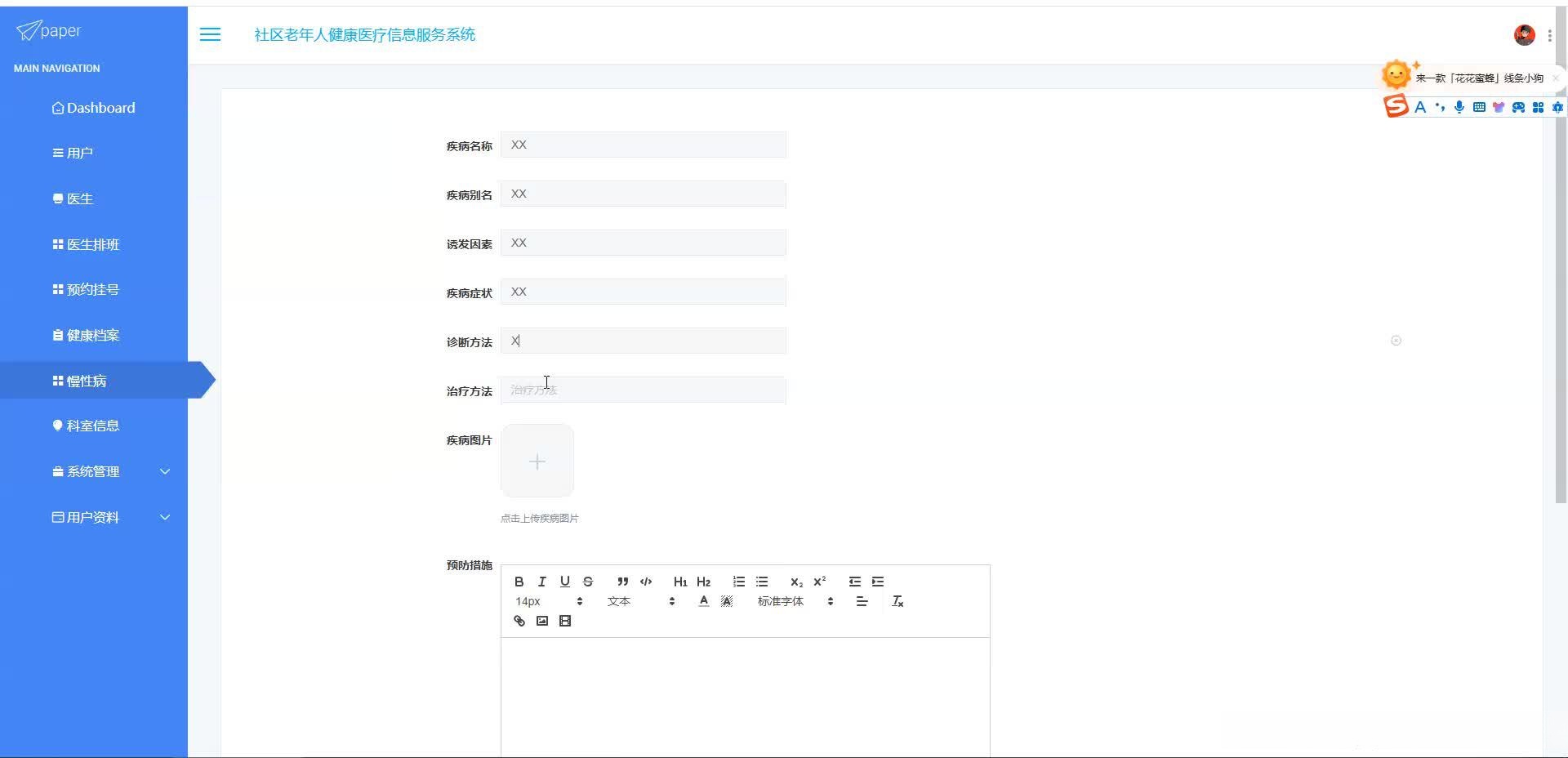
Task: Click the 疾病图片 upload plus button
Action: click(537, 461)
